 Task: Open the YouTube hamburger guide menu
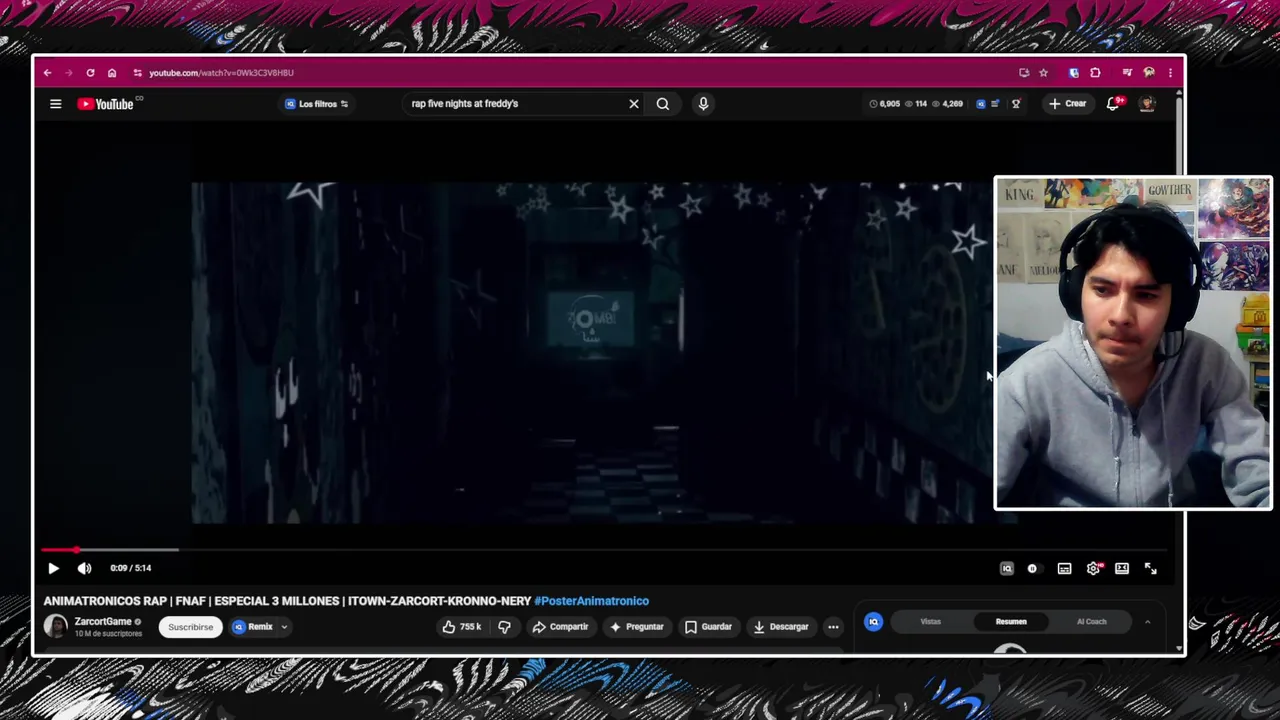56,104
